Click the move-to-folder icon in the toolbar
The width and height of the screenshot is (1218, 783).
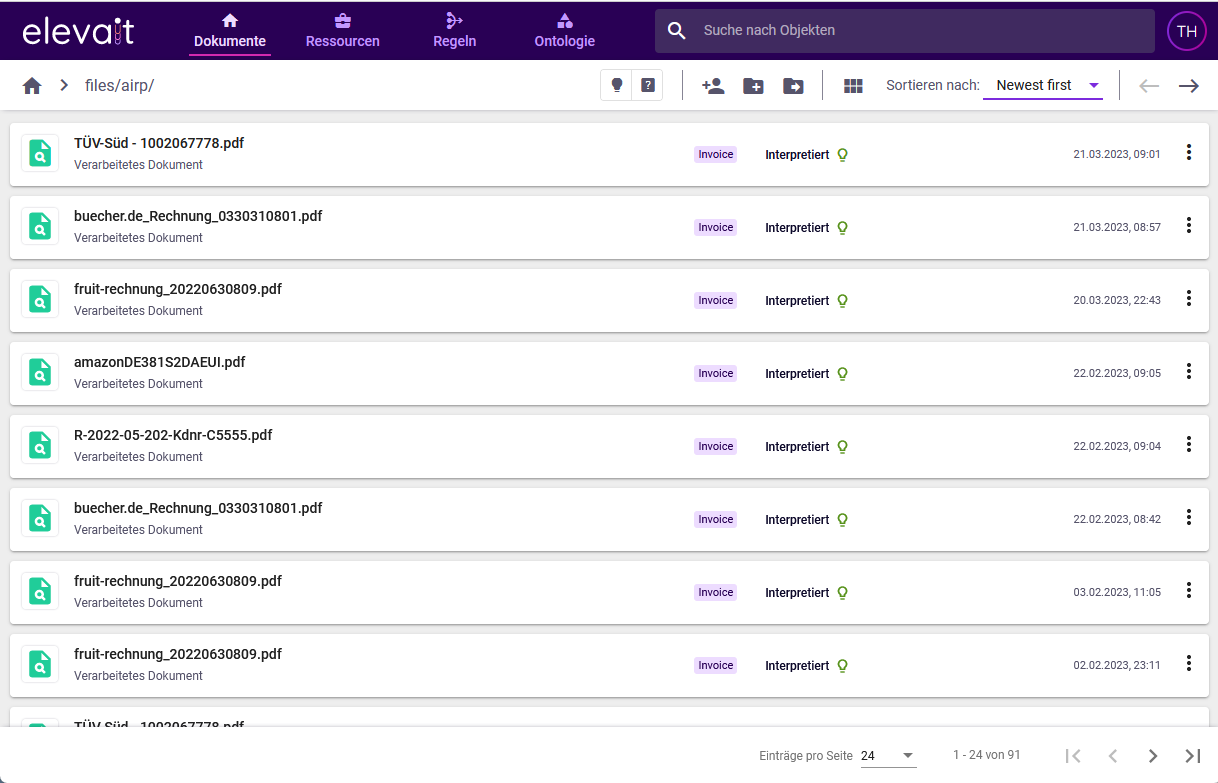pos(793,86)
